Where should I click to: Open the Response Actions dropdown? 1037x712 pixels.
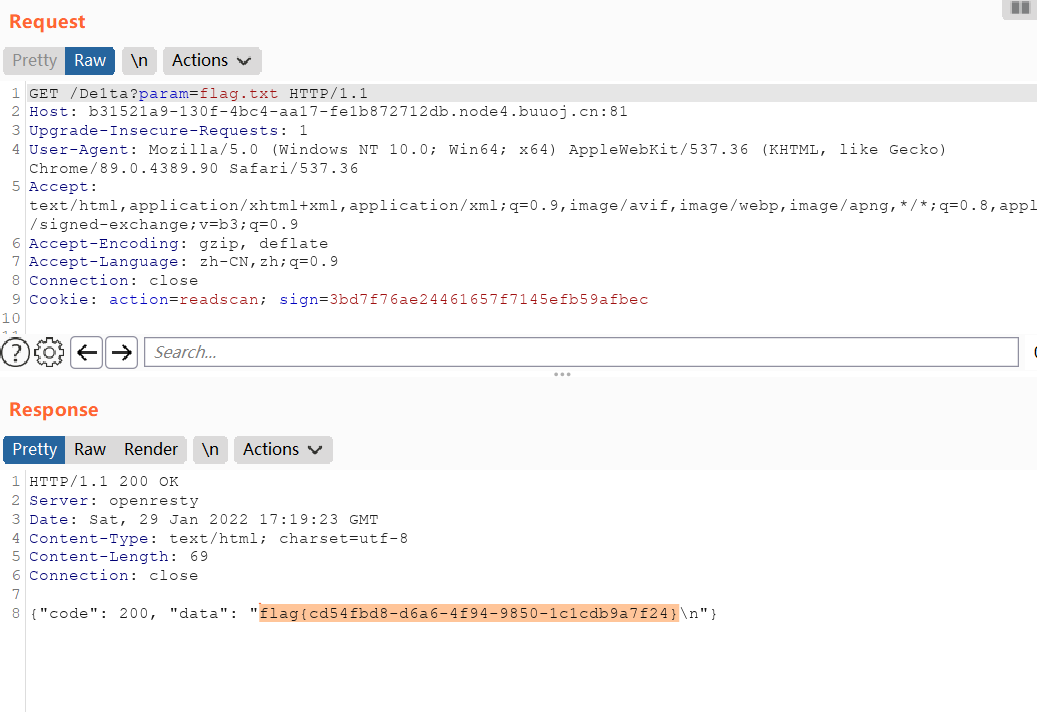pyautogui.click(x=283, y=450)
